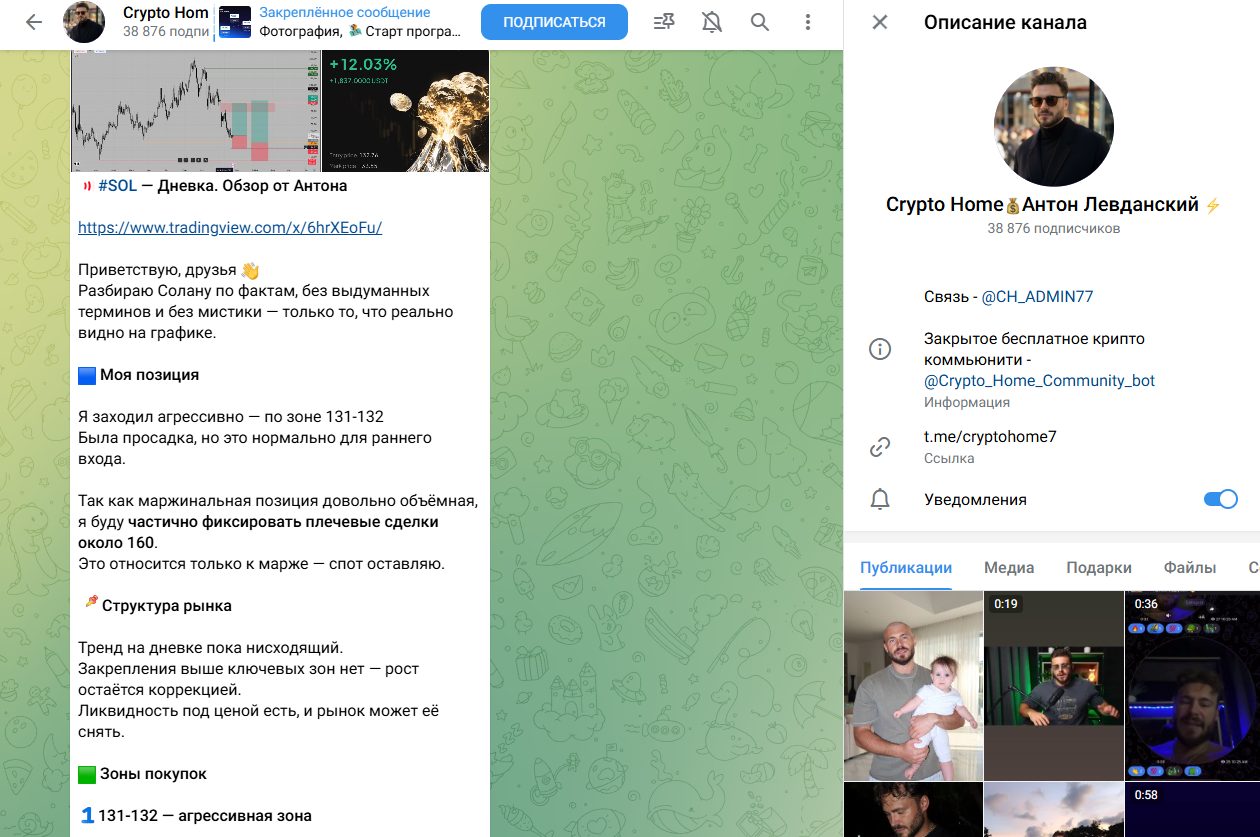Open pinned messages list icon

tap(663, 22)
